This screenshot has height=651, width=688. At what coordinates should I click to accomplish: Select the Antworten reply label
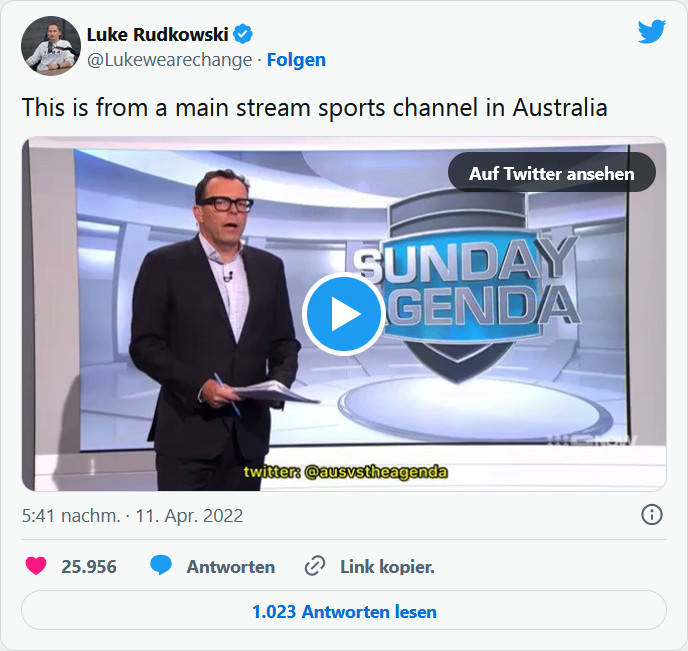231,567
